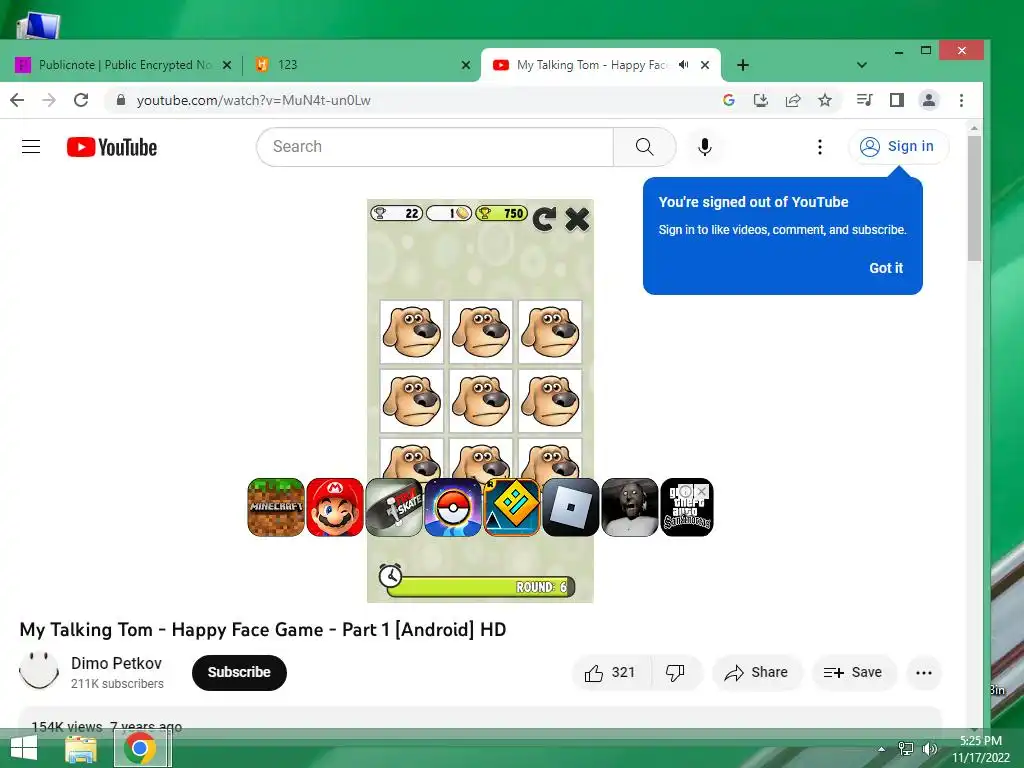Open more actions ellipsis under video
The image size is (1024, 768).
tap(923, 673)
